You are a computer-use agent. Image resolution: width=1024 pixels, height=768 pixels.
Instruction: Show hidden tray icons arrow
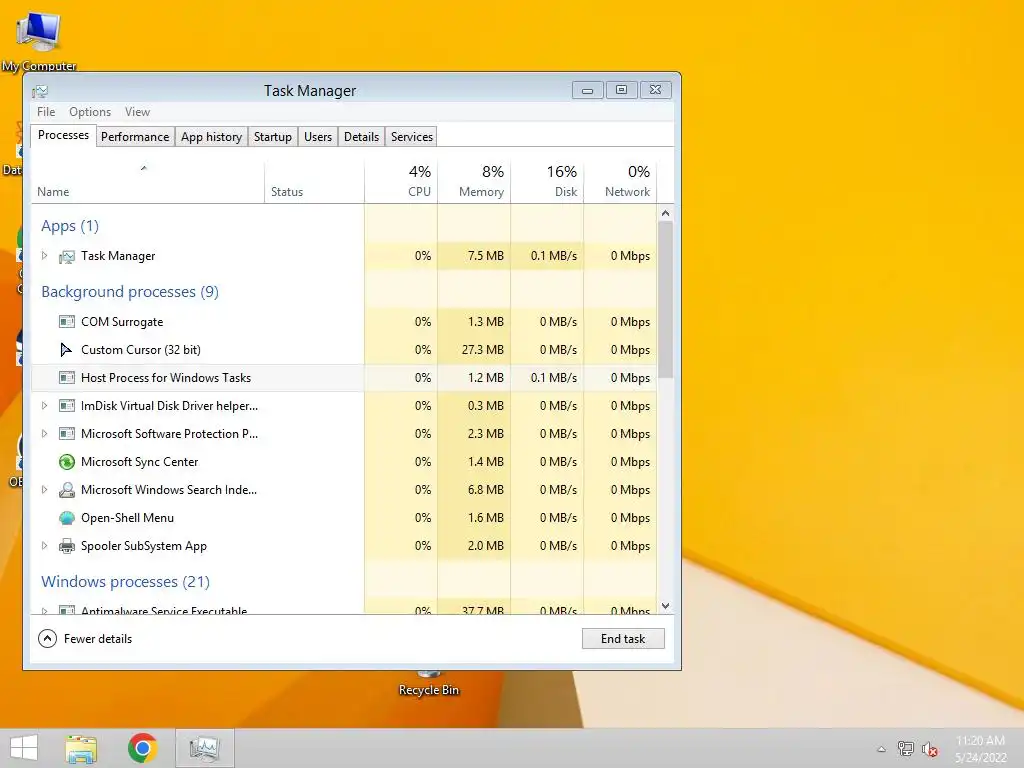pos(882,749)
